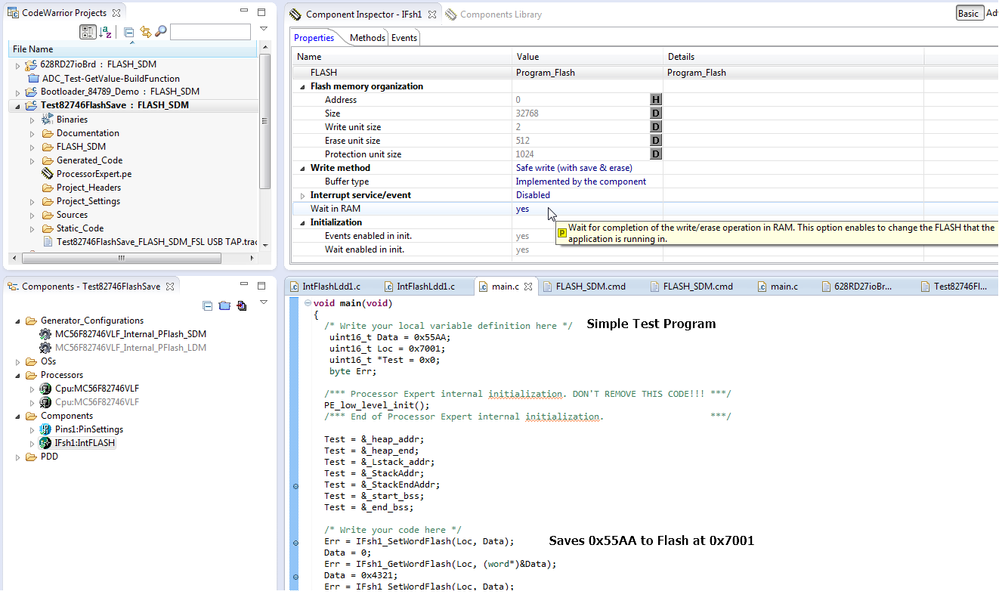Click the working sets grid icon
Screen dimensions: 999x592
pyautogui.click(x=88, y=32)
